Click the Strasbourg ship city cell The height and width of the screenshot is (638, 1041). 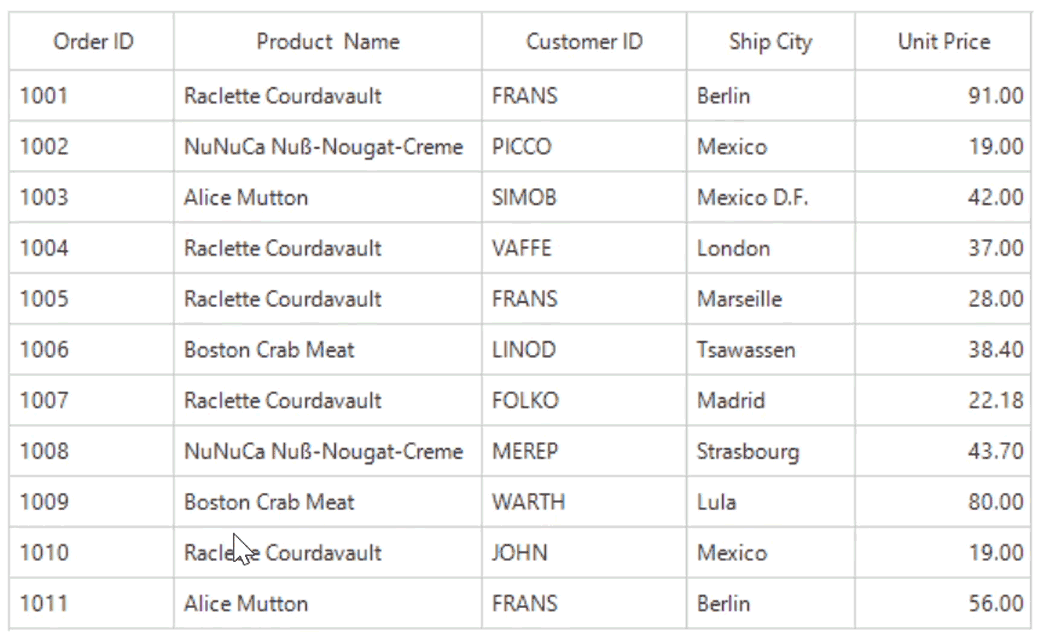[748, 452]
